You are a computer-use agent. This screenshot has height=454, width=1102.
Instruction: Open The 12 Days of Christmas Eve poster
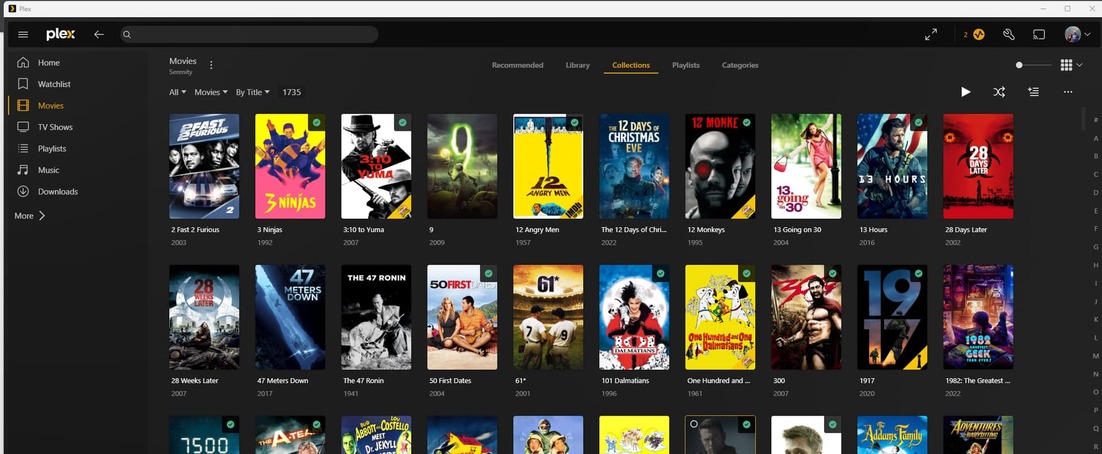[x=634, y=167]
